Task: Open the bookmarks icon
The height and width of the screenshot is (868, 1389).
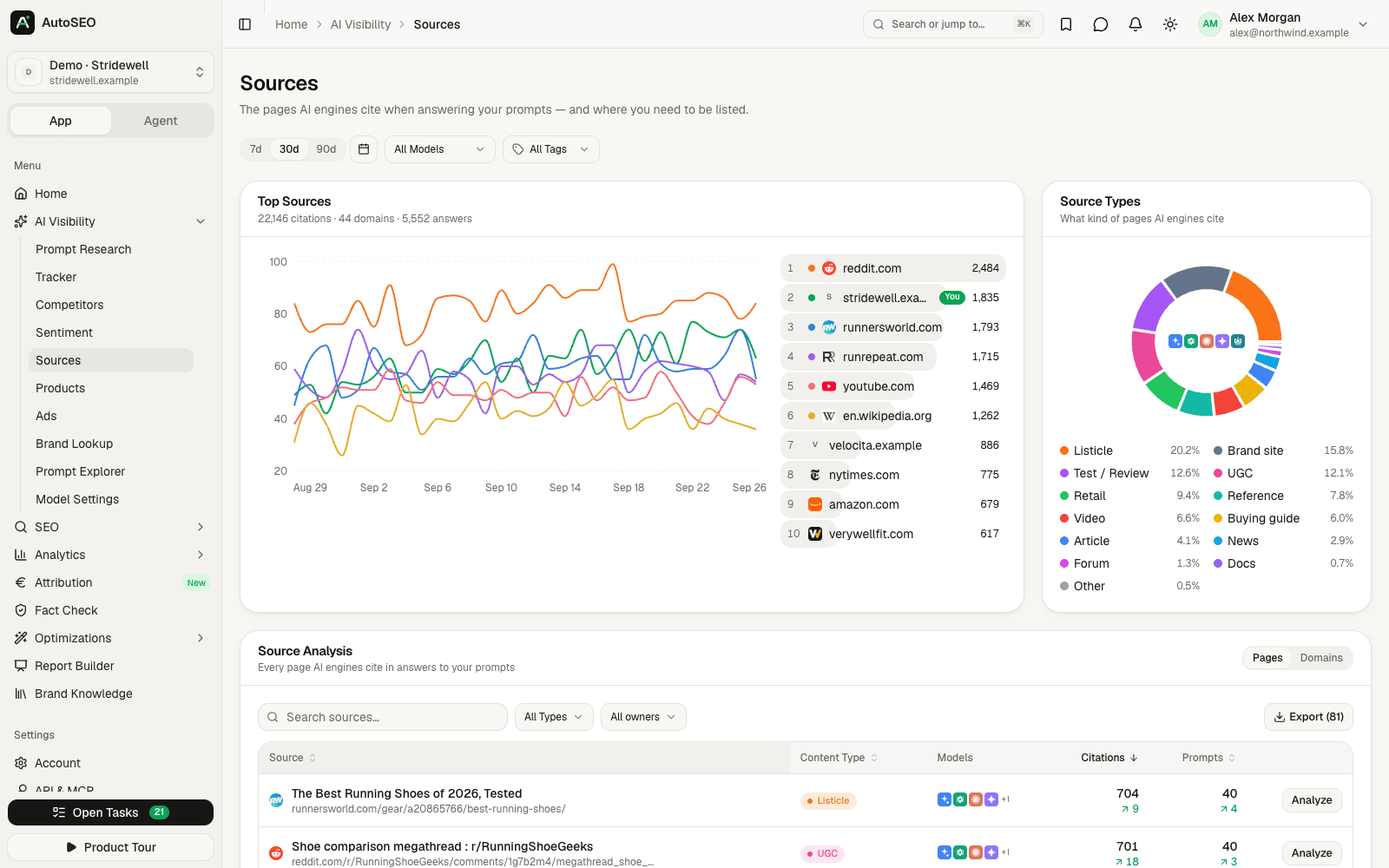Action: (1066, 24)
